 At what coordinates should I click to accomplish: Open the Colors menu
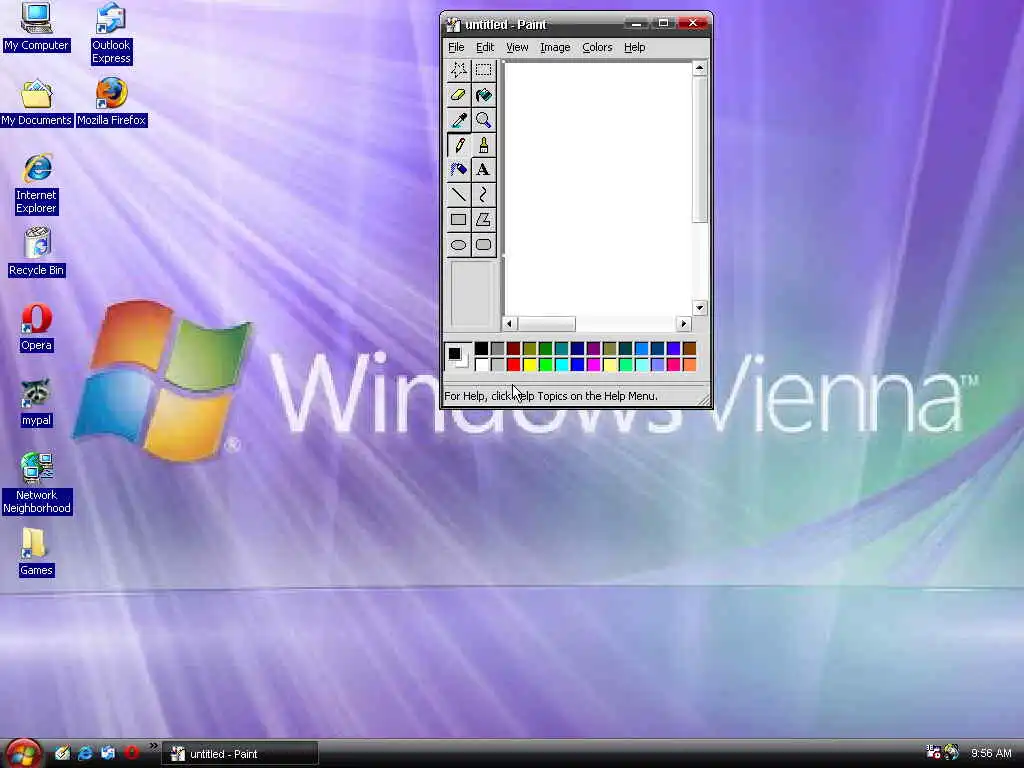(597, 47)
